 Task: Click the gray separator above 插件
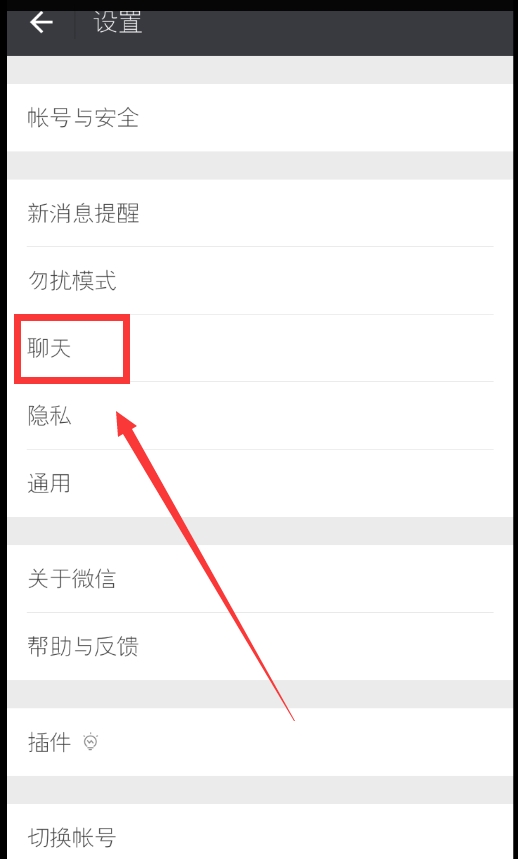pos(260,694)
